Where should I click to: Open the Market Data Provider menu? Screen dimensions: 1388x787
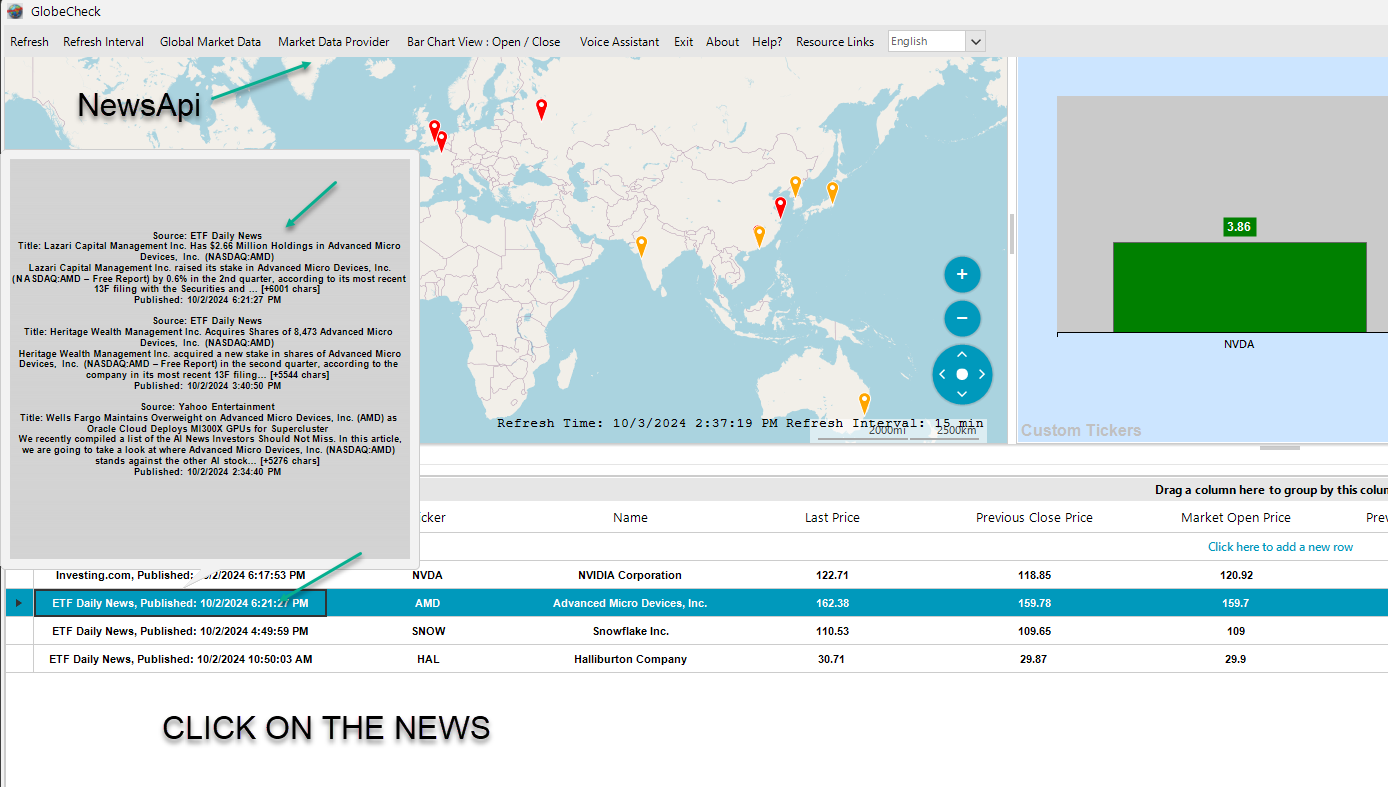pos(334,42)
